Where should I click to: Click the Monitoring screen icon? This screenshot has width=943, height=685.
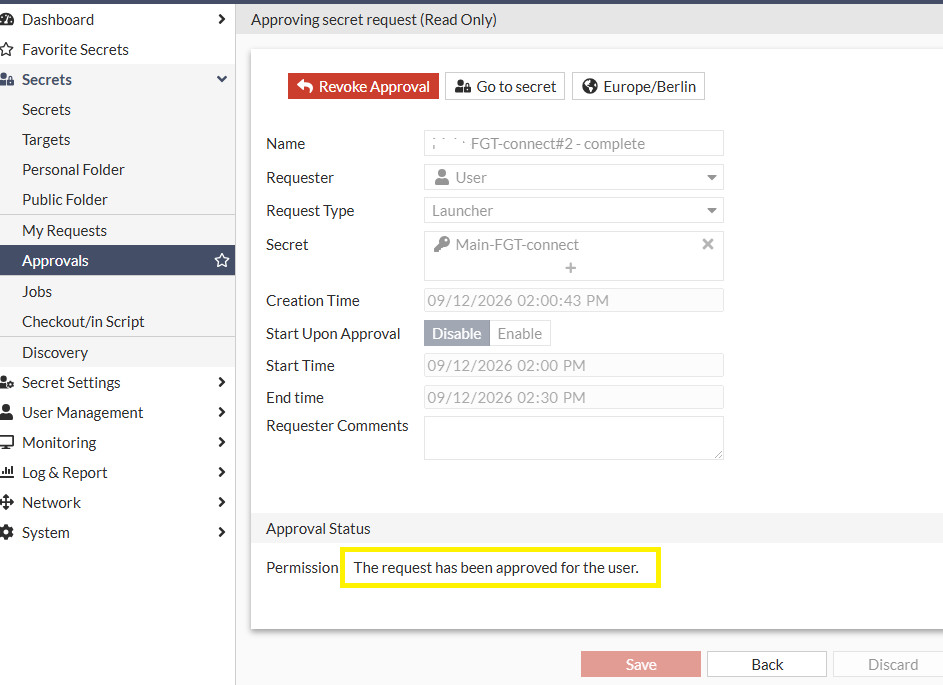coord(7,443)
